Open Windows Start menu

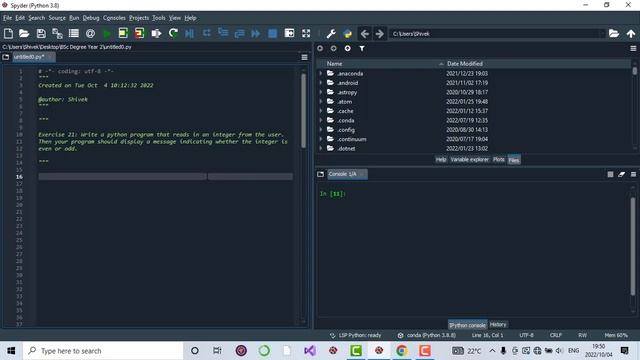pos(11,351)
